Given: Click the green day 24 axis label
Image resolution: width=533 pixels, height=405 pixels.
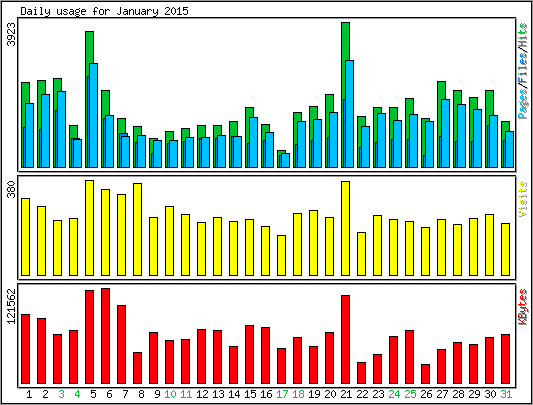Looking at the screenshot, I should (x=394, y=394).
